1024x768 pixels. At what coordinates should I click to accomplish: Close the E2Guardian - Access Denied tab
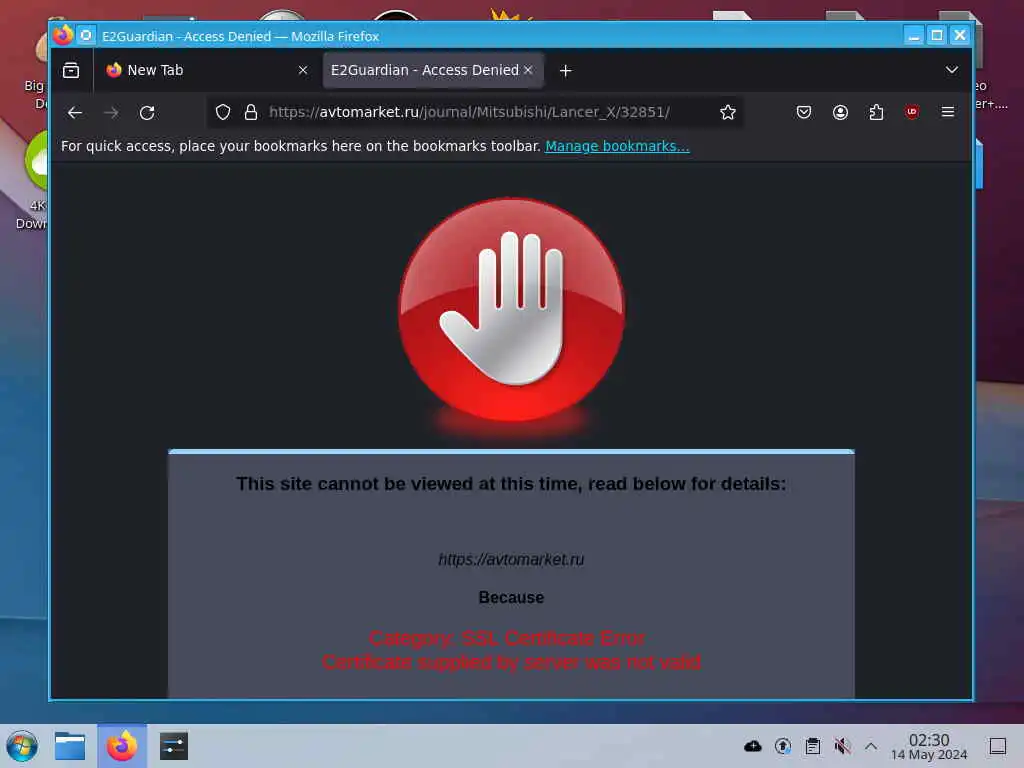[x=528, y=70]
